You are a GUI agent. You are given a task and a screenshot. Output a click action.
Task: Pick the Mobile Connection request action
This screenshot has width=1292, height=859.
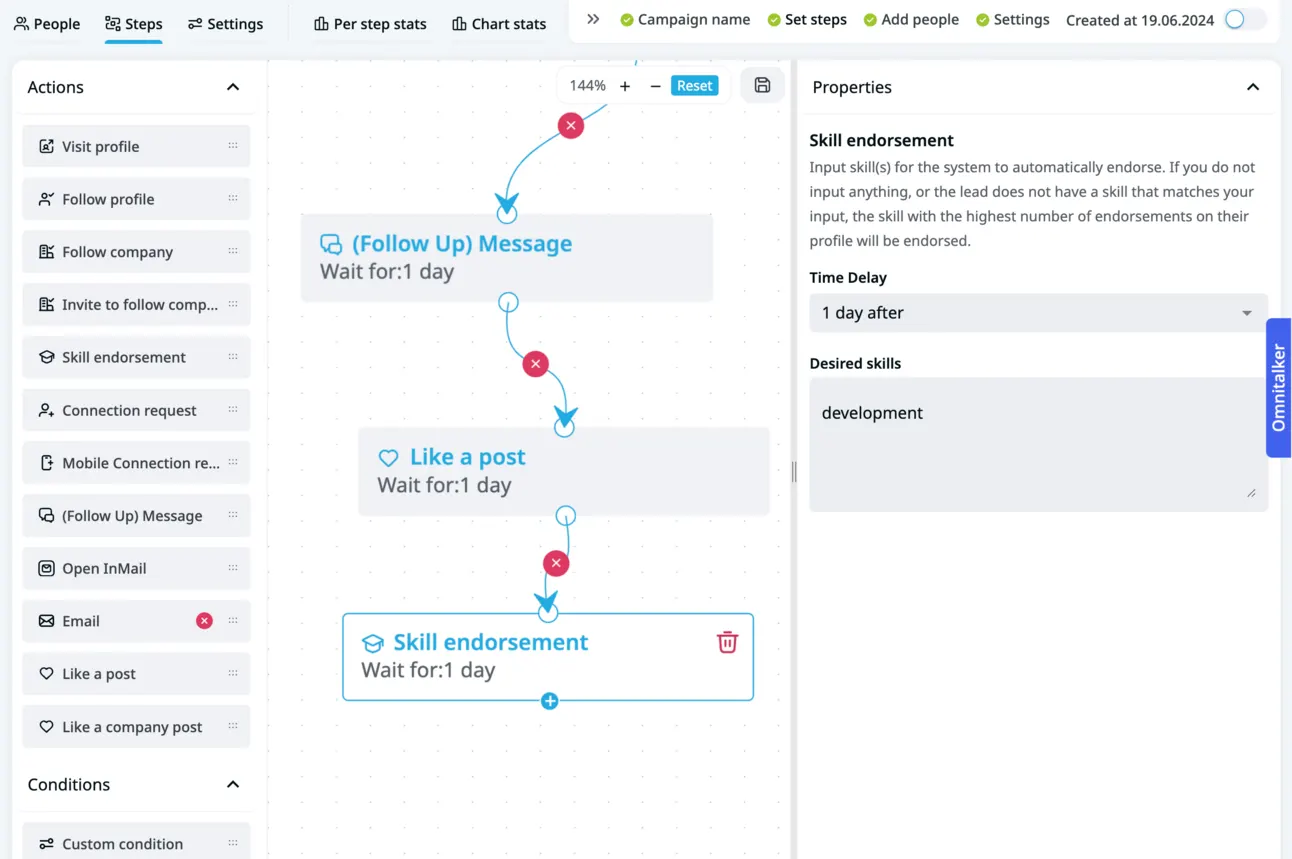click(136, 463)
